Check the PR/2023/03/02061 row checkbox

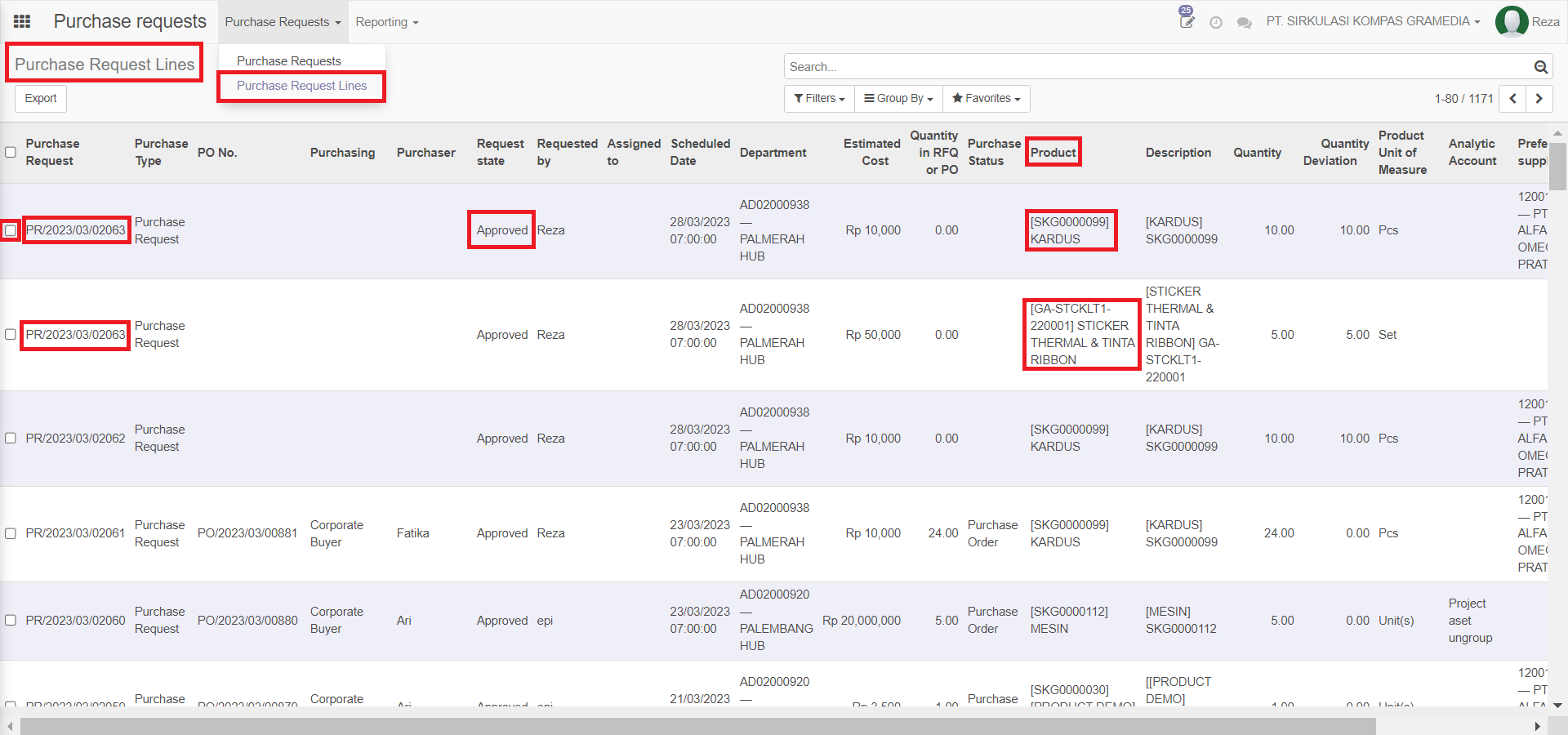click(11, 533)
